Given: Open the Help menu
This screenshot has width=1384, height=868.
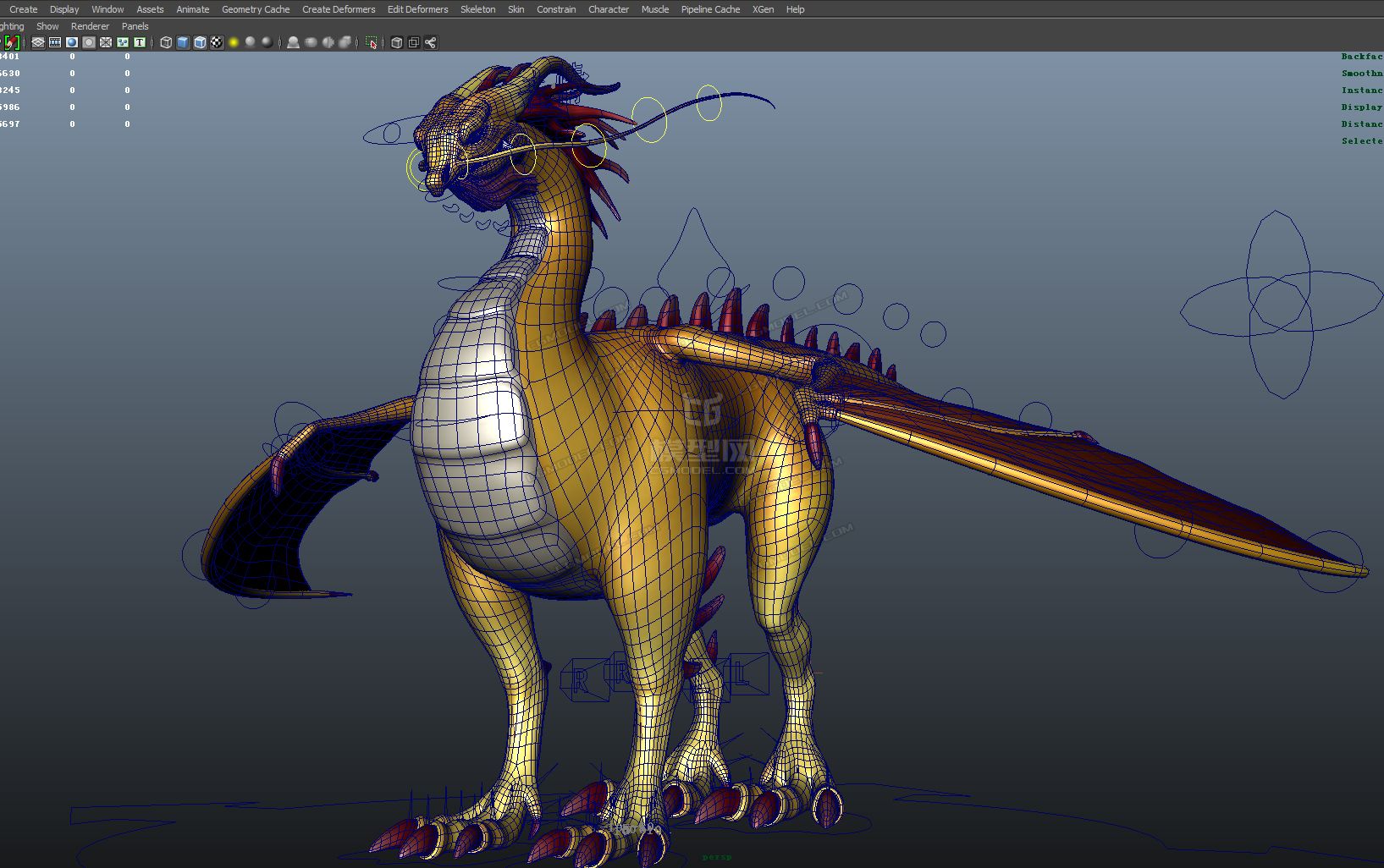Looking at the screenshot, I should click(795, 9).
